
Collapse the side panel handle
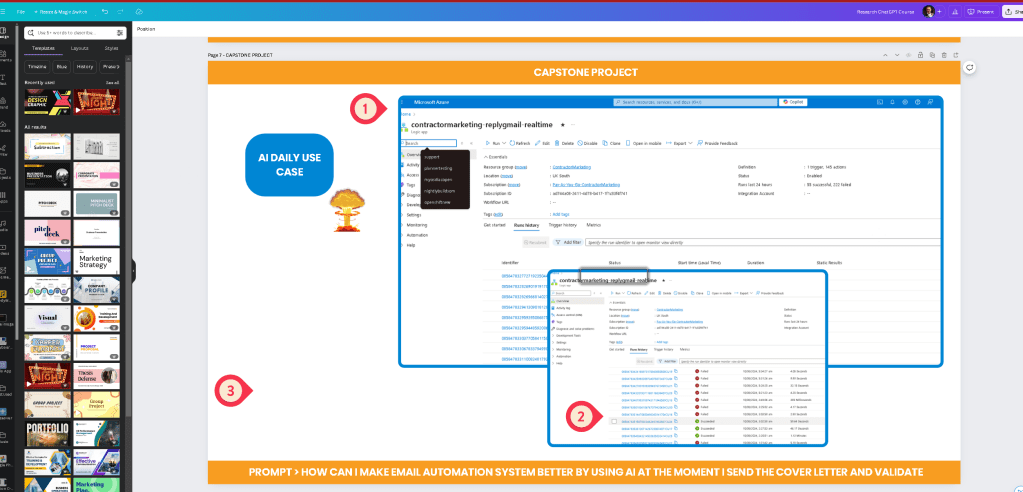point(134,270)
